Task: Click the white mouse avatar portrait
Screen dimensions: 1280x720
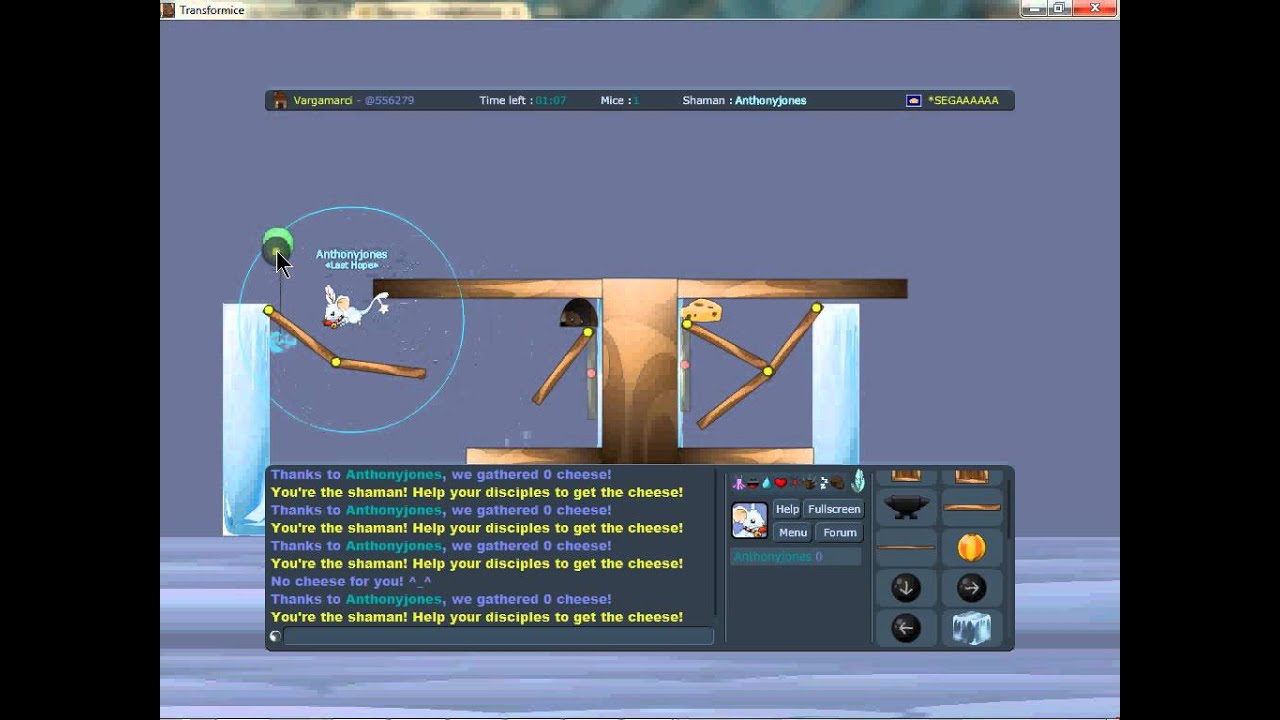Action: 749,520
